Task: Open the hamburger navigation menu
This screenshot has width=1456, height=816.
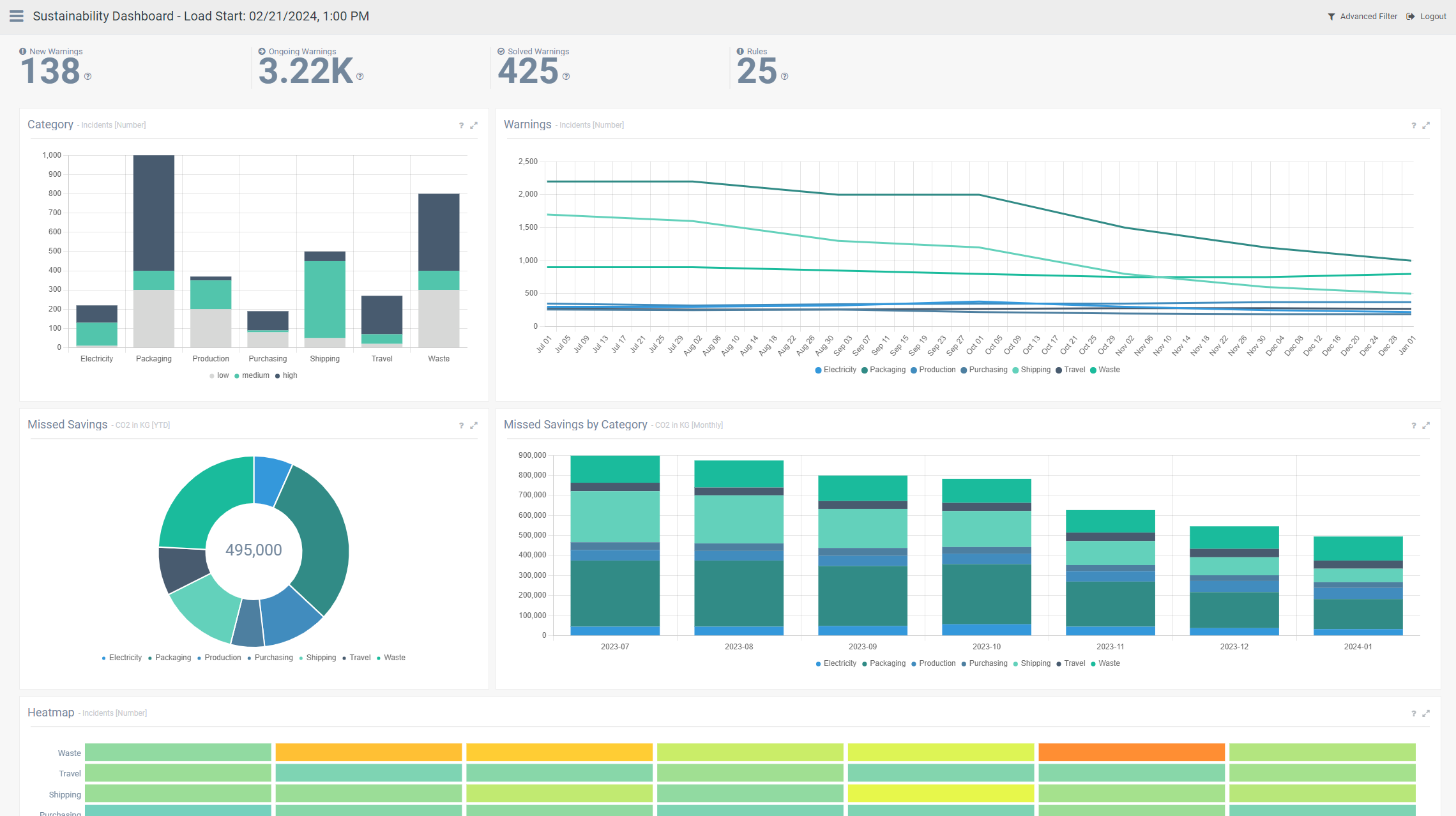Action: pyautogui.click(x=16, y=16)
